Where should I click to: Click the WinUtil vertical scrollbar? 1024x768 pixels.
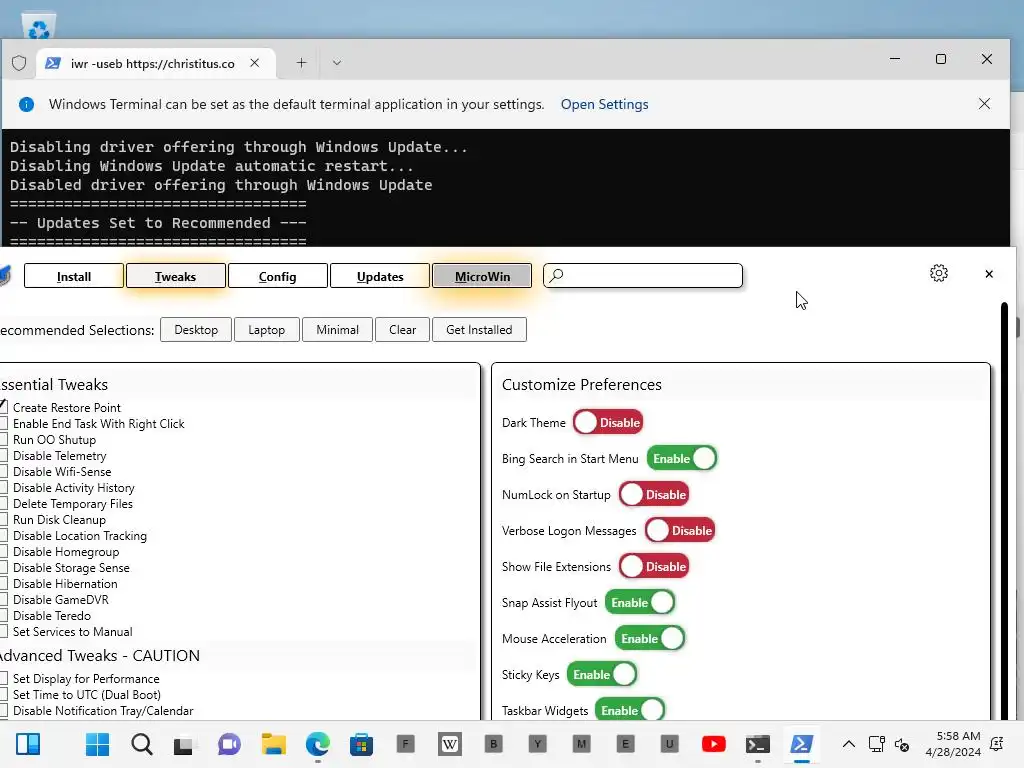click(1004, 509)
